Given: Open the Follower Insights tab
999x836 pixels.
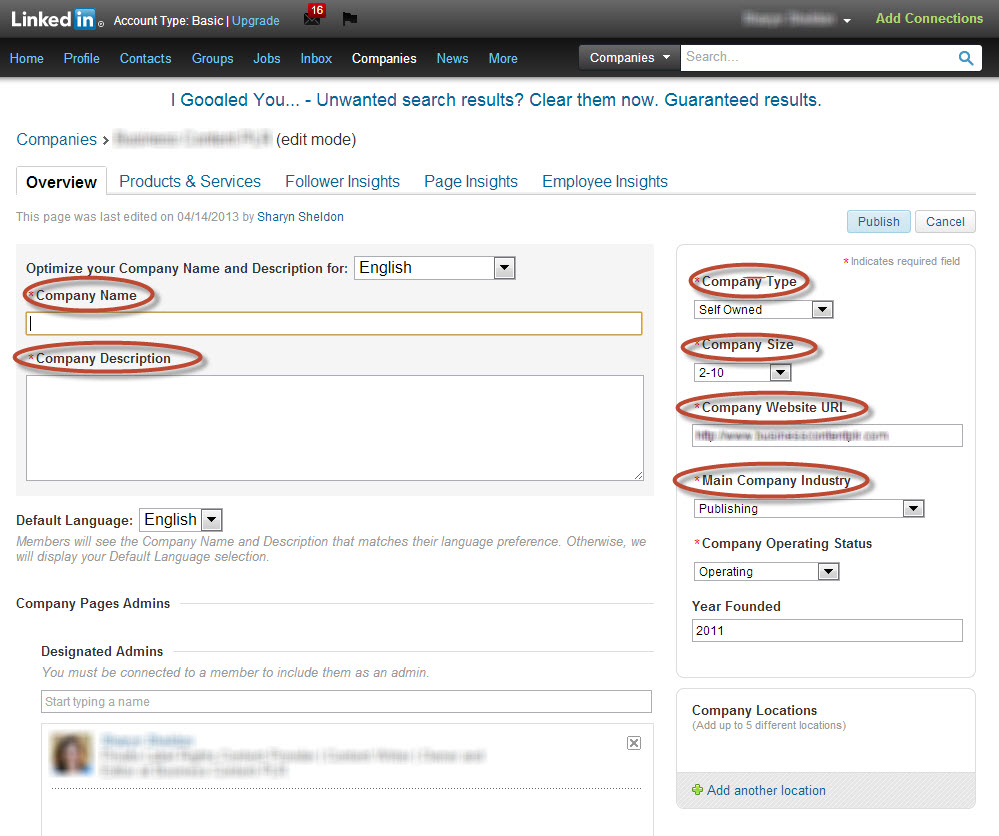Looking at the screenshot, I should tap(342, 181).
